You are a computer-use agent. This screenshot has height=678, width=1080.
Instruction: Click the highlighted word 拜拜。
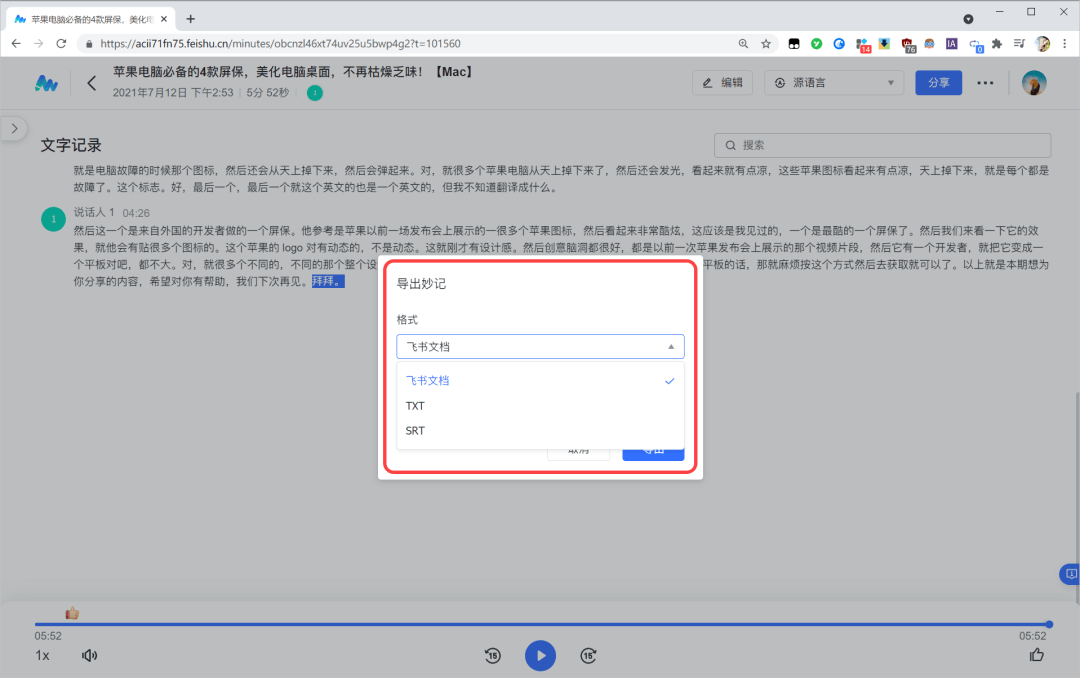point(328,281)
